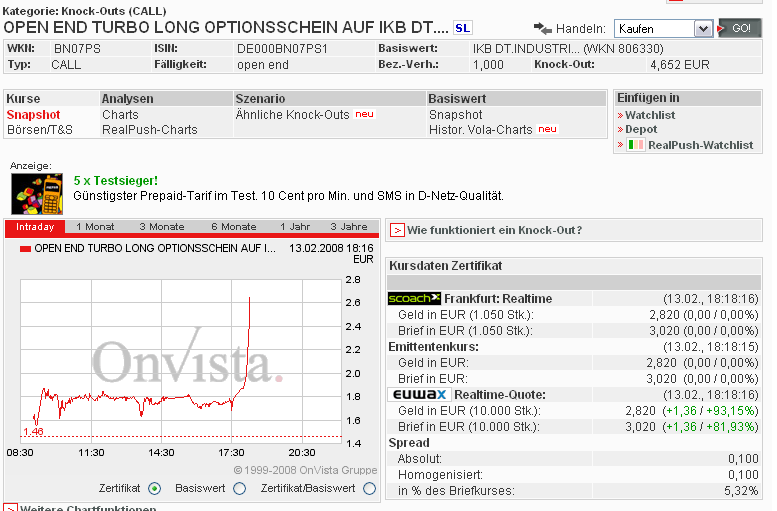
Task: Click Frankfurt Geld value 2,820
Action: 664,315
